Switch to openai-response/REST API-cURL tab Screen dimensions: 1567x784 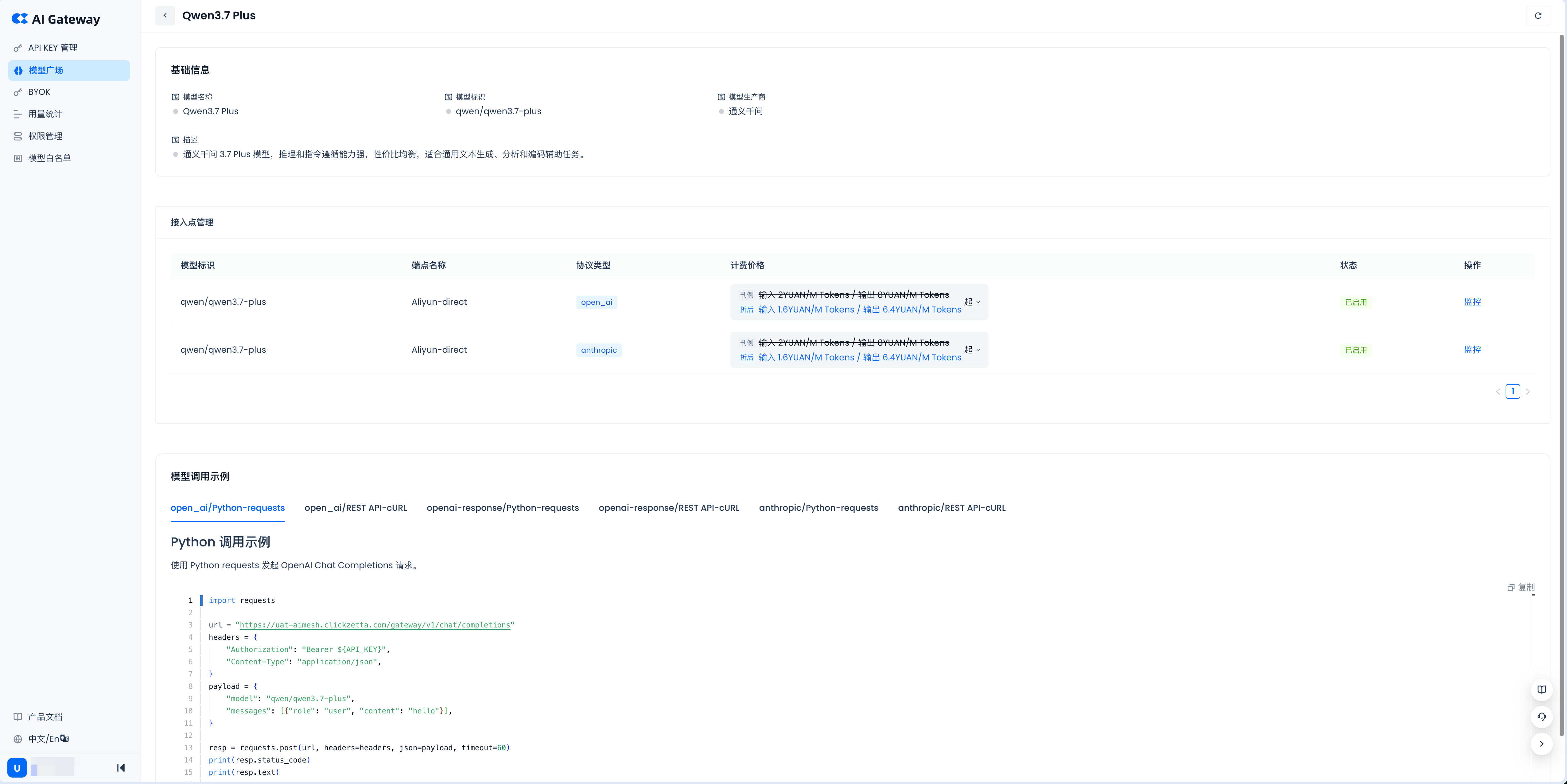[669, 508]
